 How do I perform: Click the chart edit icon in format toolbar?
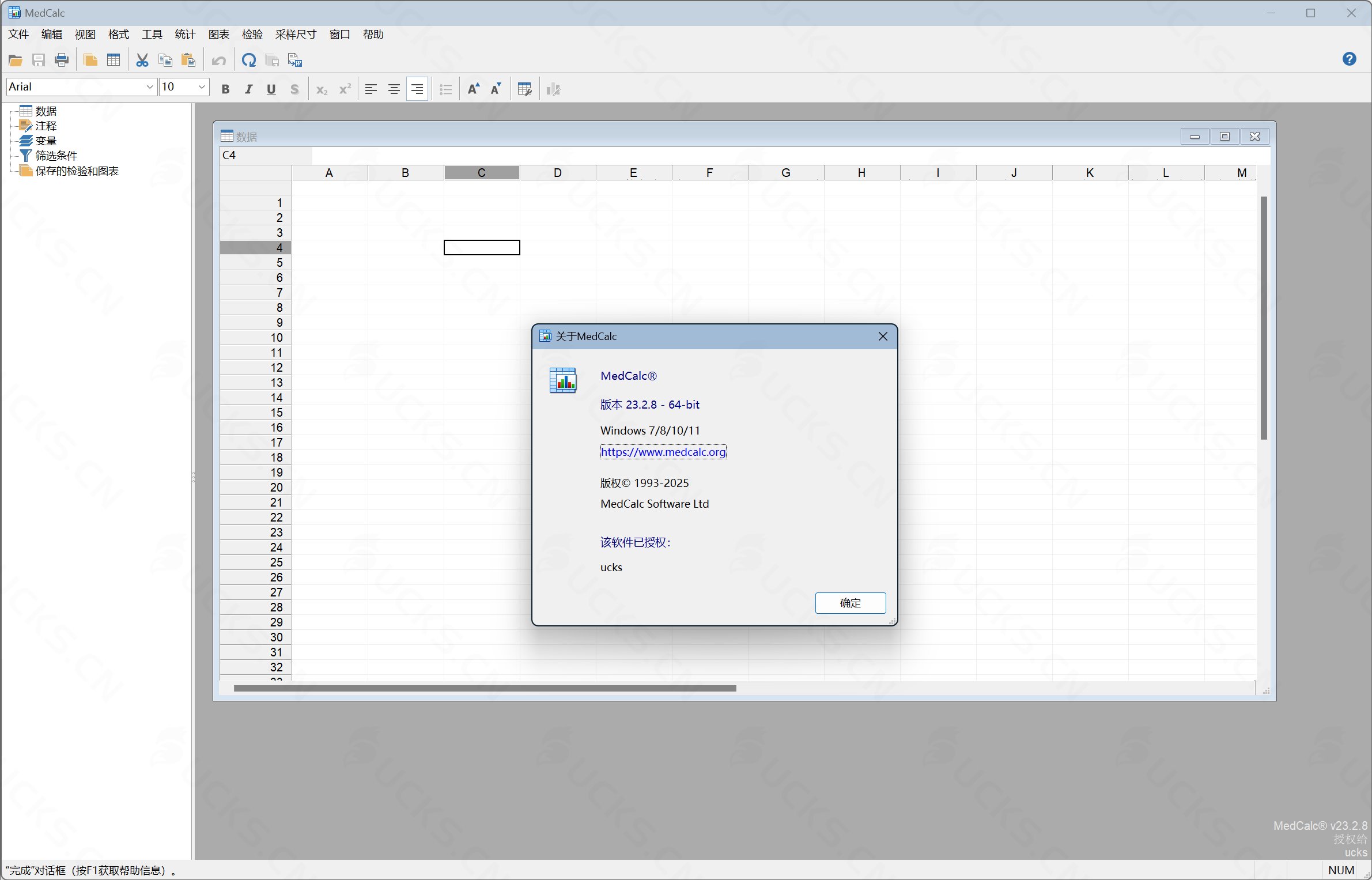pos(553,89)
